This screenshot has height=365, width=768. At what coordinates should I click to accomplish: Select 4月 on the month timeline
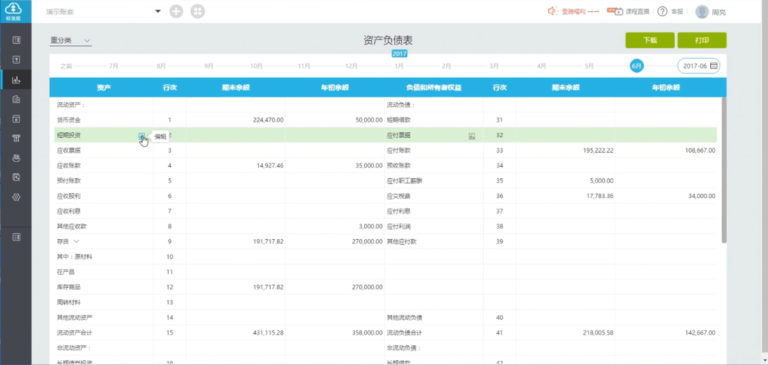pyautogui.click(x=541, y=66)
